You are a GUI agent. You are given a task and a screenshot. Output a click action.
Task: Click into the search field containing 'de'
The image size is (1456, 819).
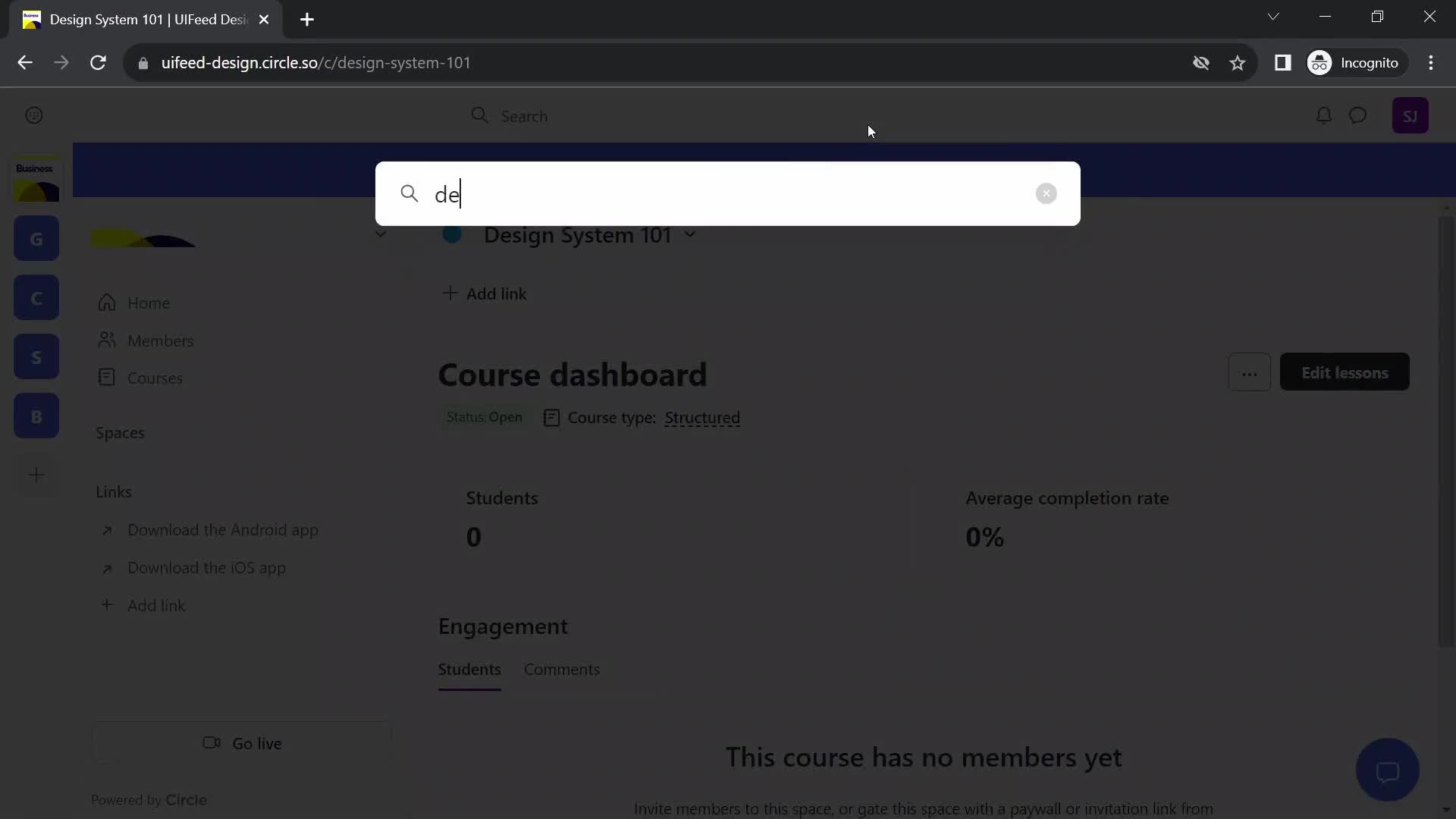[x=728, y=194]
